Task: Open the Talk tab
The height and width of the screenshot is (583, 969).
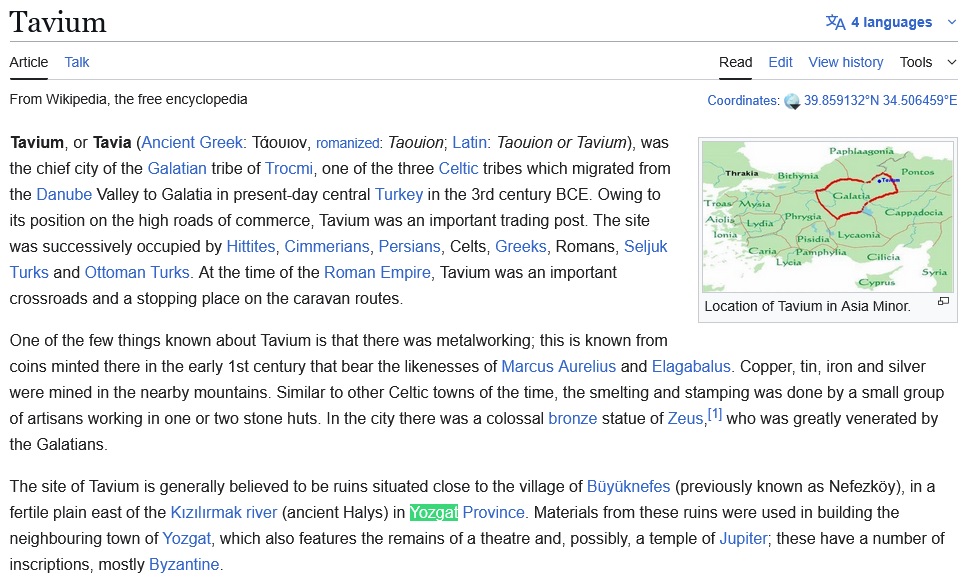Action: coord(77,62)
